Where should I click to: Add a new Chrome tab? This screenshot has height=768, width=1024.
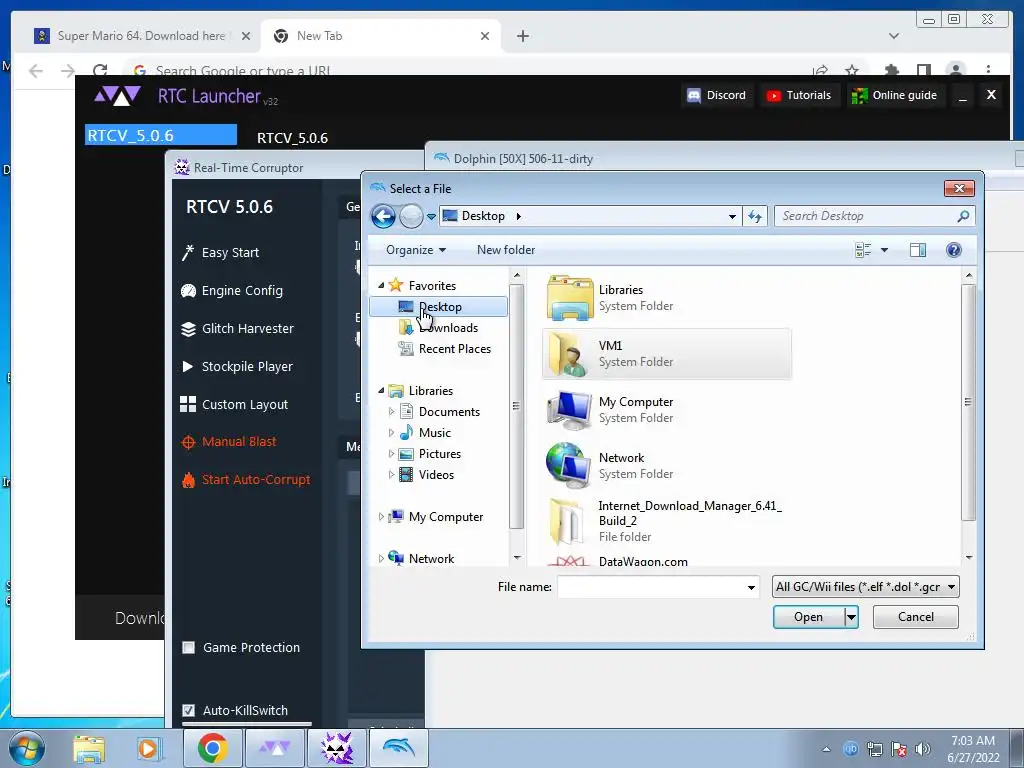coord(523,36)
